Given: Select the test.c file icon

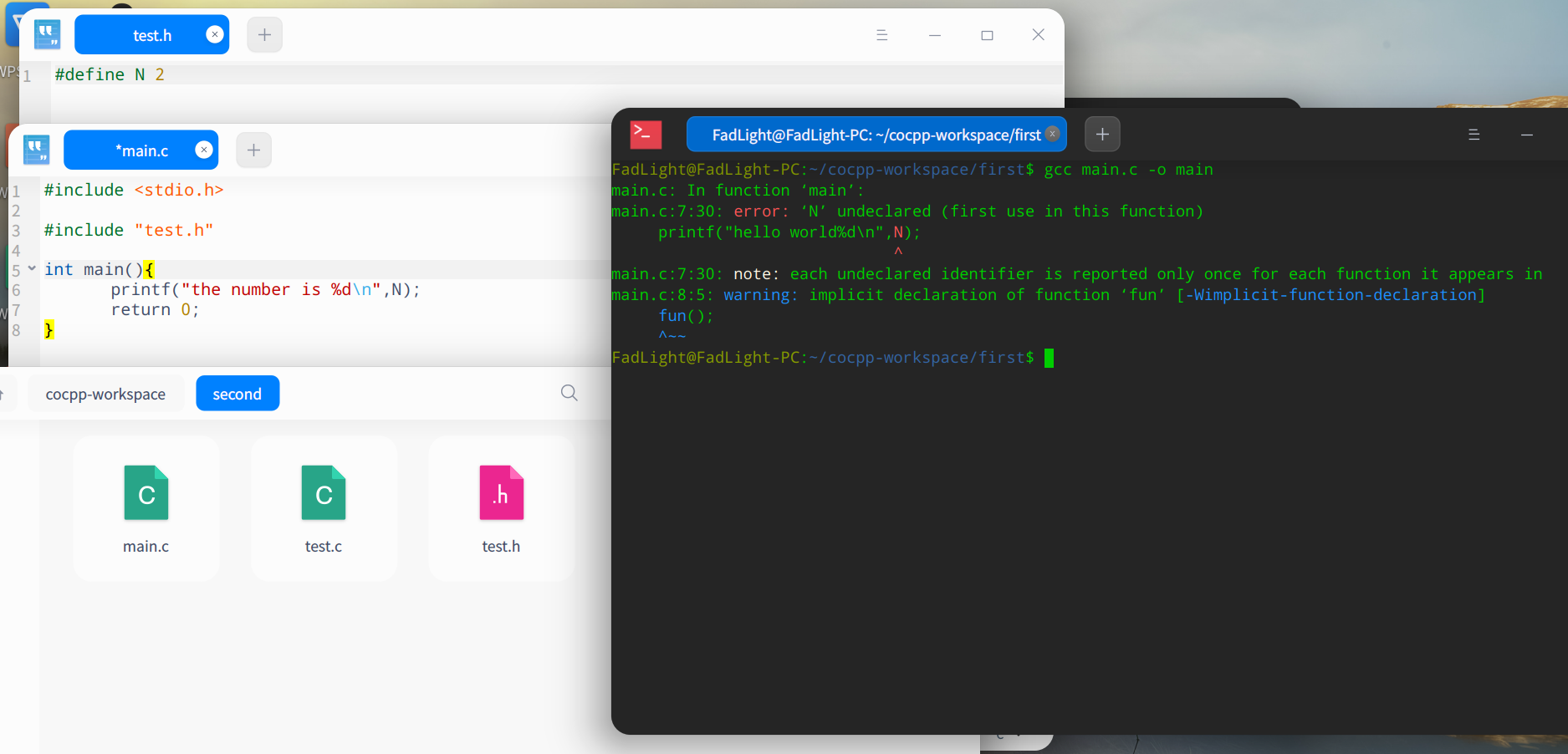Looking at the screenshot, I should 324,493.
